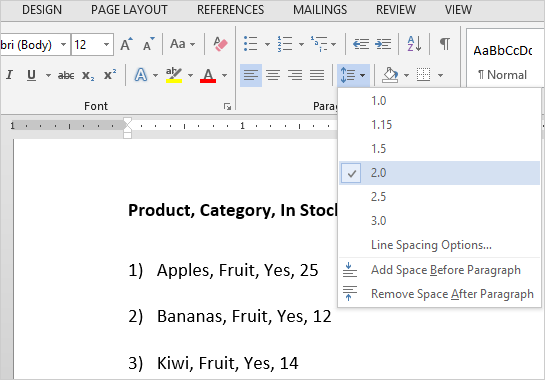This screenshot has width=545, height=380.
Task: Click the Increase Indent icon
Action: [383, 44]
